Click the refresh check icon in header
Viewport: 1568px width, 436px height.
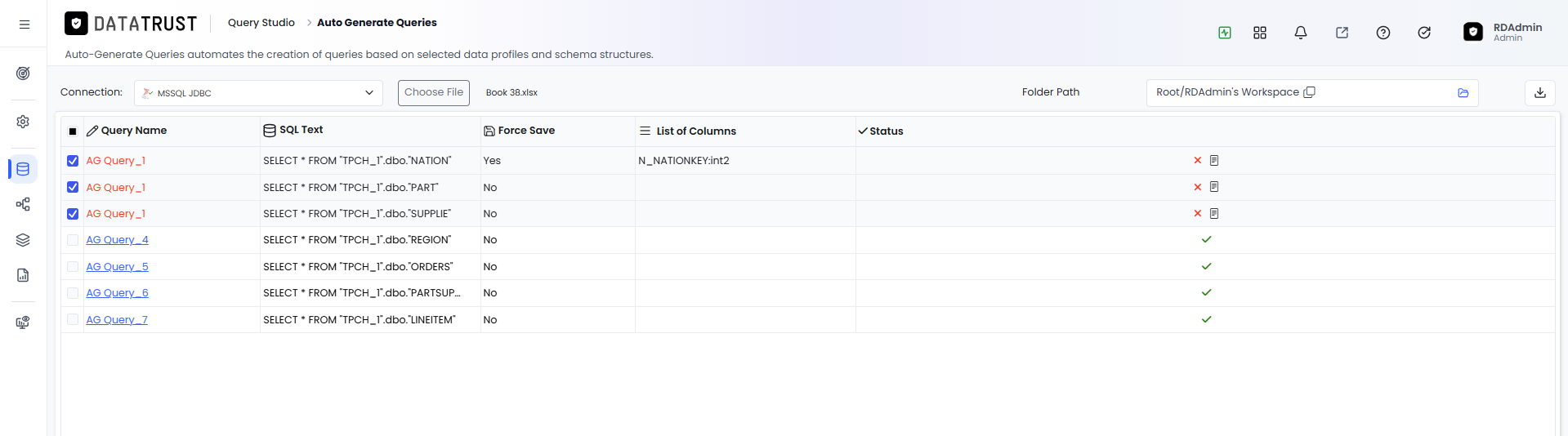pos(1424,33)
